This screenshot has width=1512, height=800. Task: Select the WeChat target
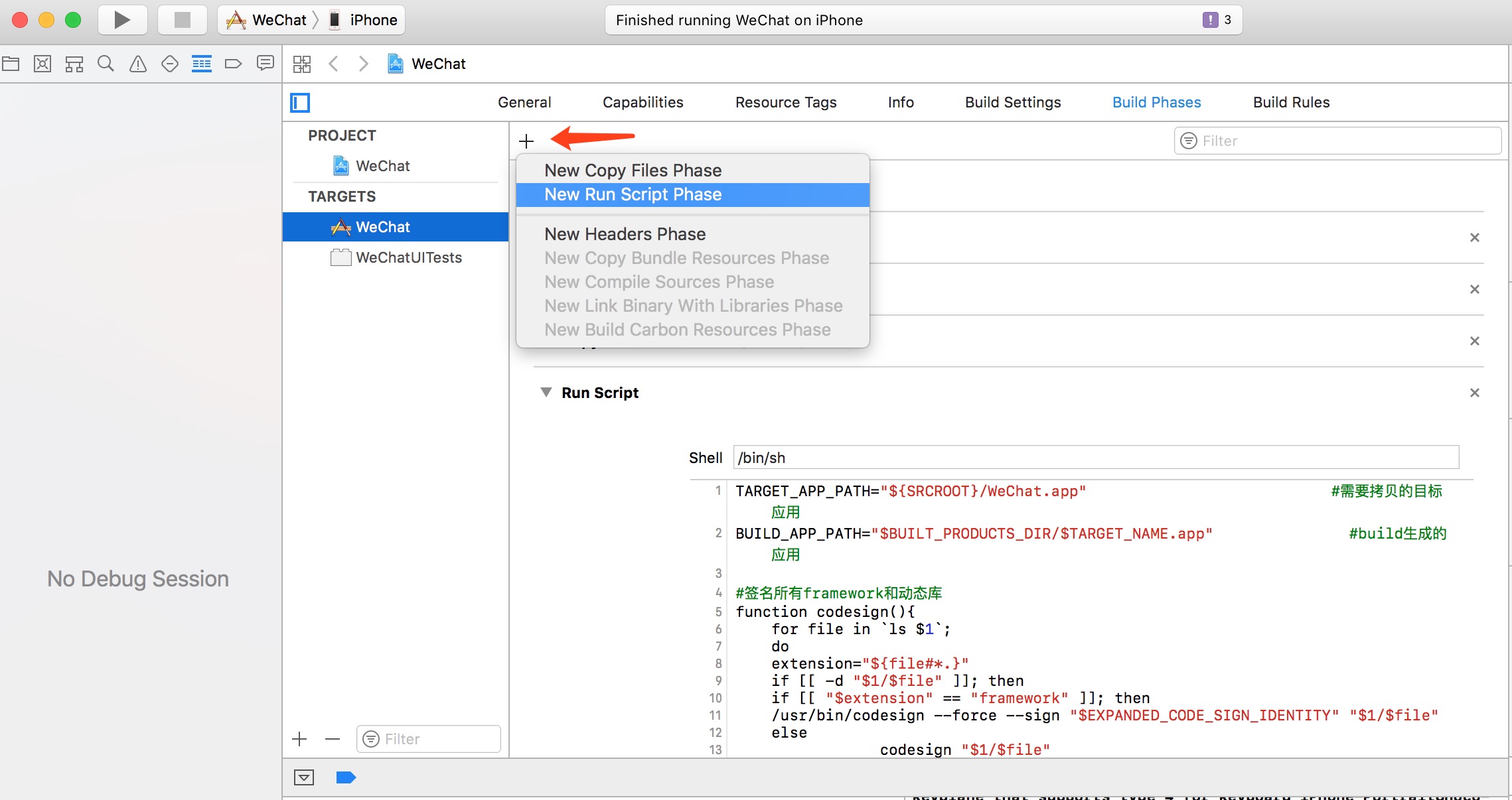click(x=396, y=227)
